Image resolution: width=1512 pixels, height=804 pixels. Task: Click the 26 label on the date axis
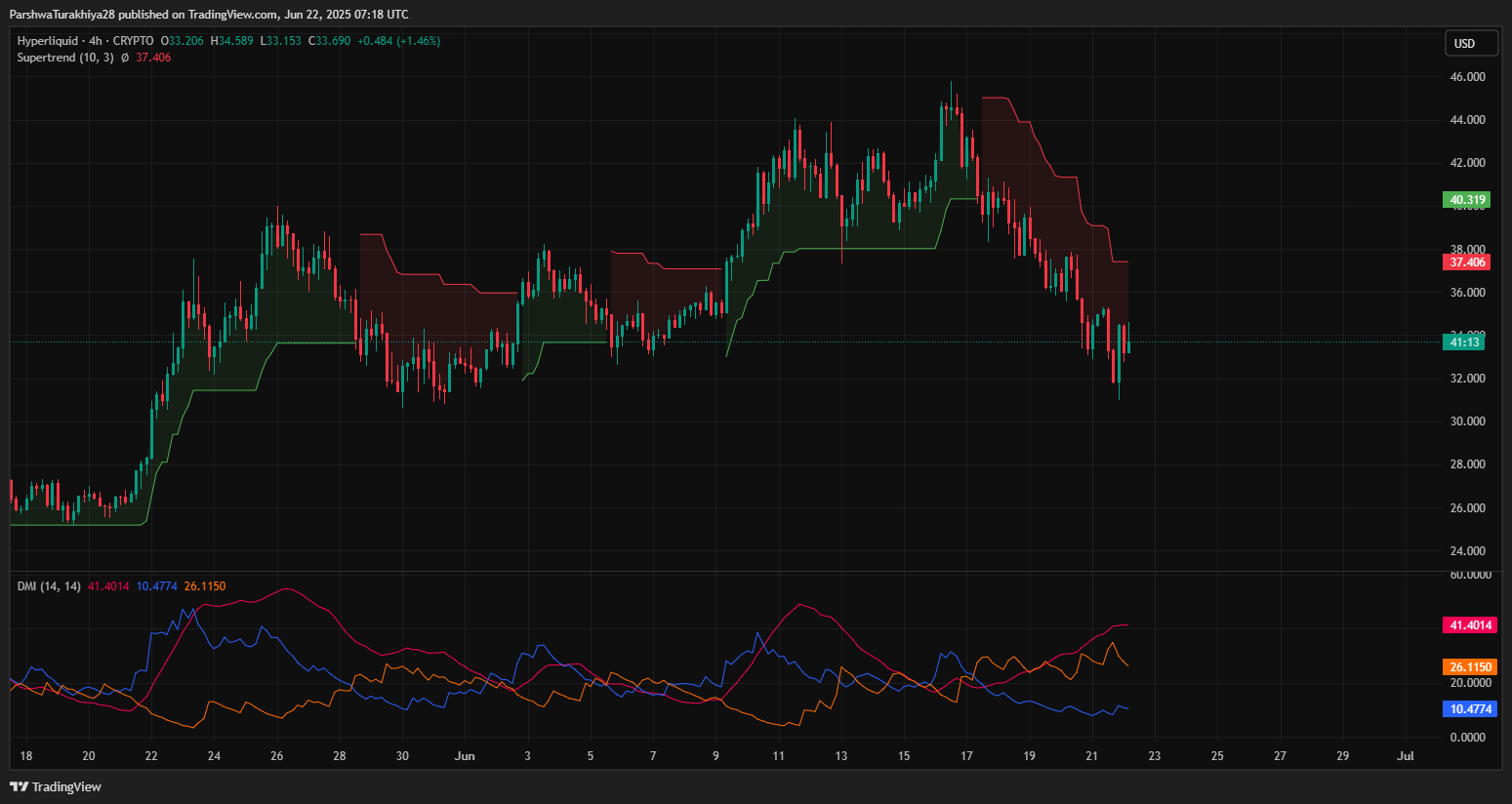[277, 756]
